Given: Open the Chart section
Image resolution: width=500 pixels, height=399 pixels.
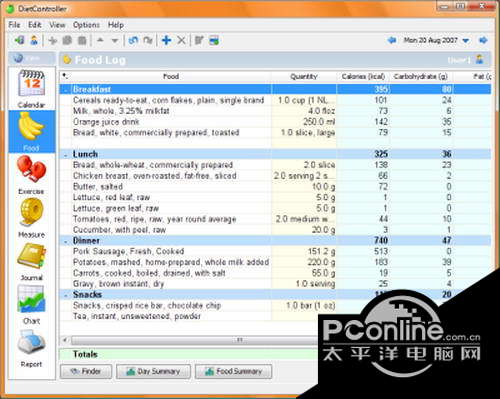Looking at the screenshot, I should pos(31,305).
